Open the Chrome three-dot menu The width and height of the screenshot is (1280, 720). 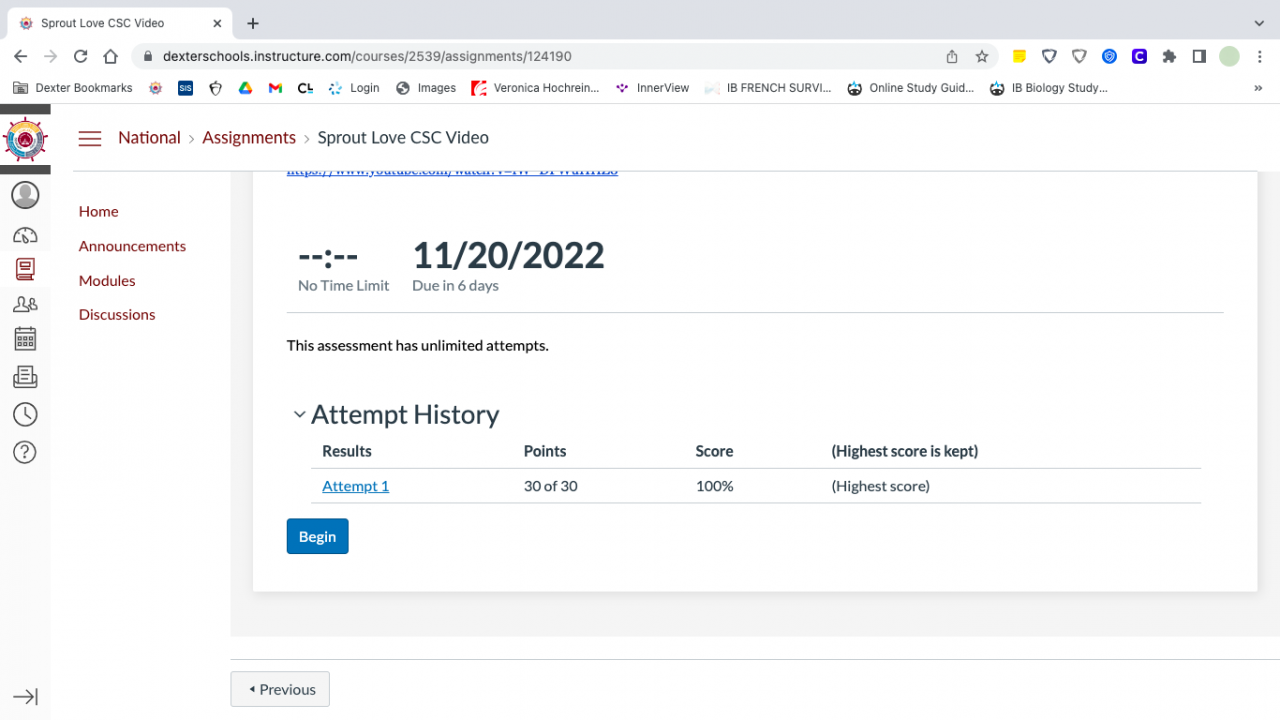pyautogui.click(x=1259, y=57)
